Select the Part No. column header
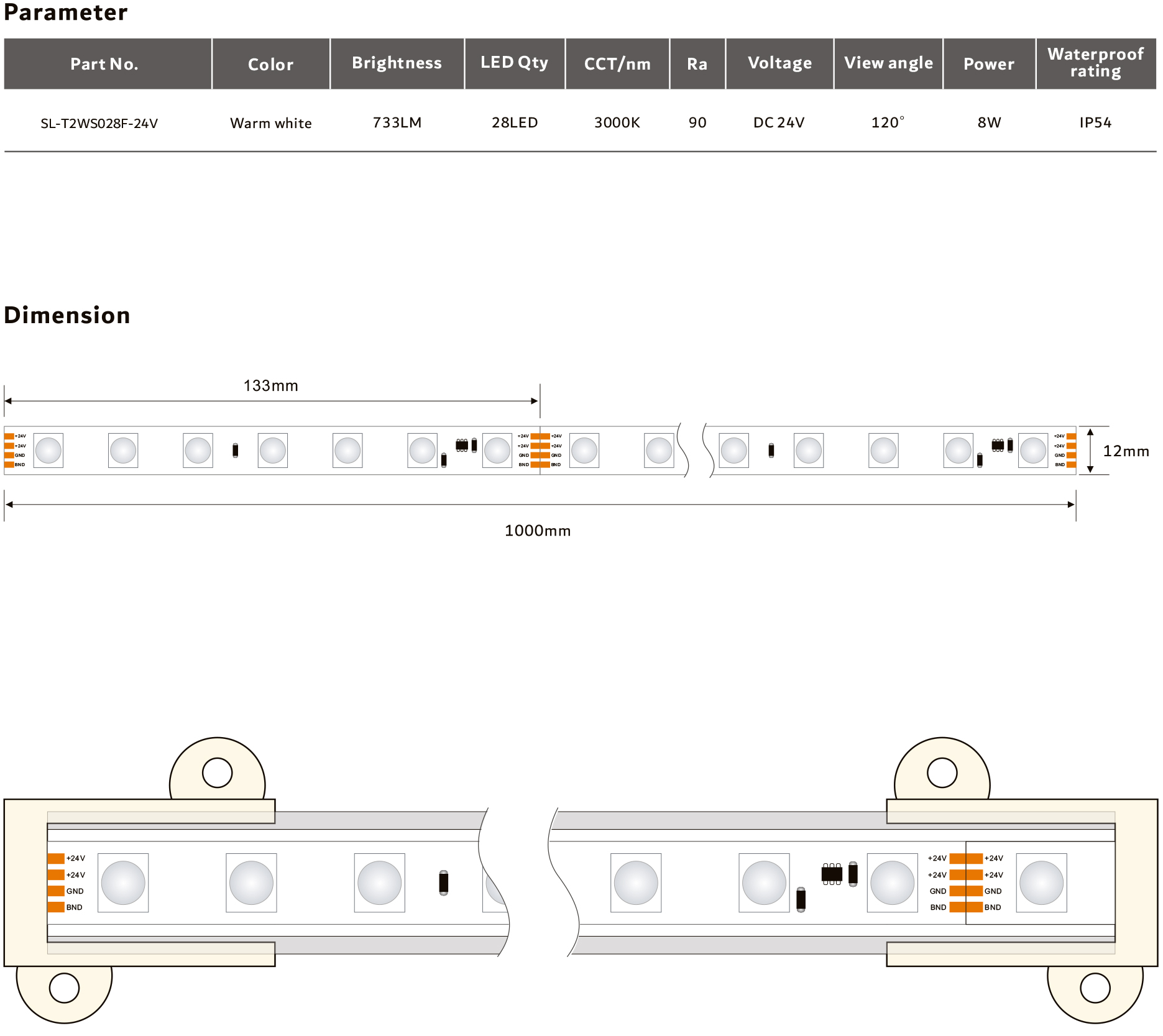Screen dimensions: 1163x1036 tap(104, 64)
